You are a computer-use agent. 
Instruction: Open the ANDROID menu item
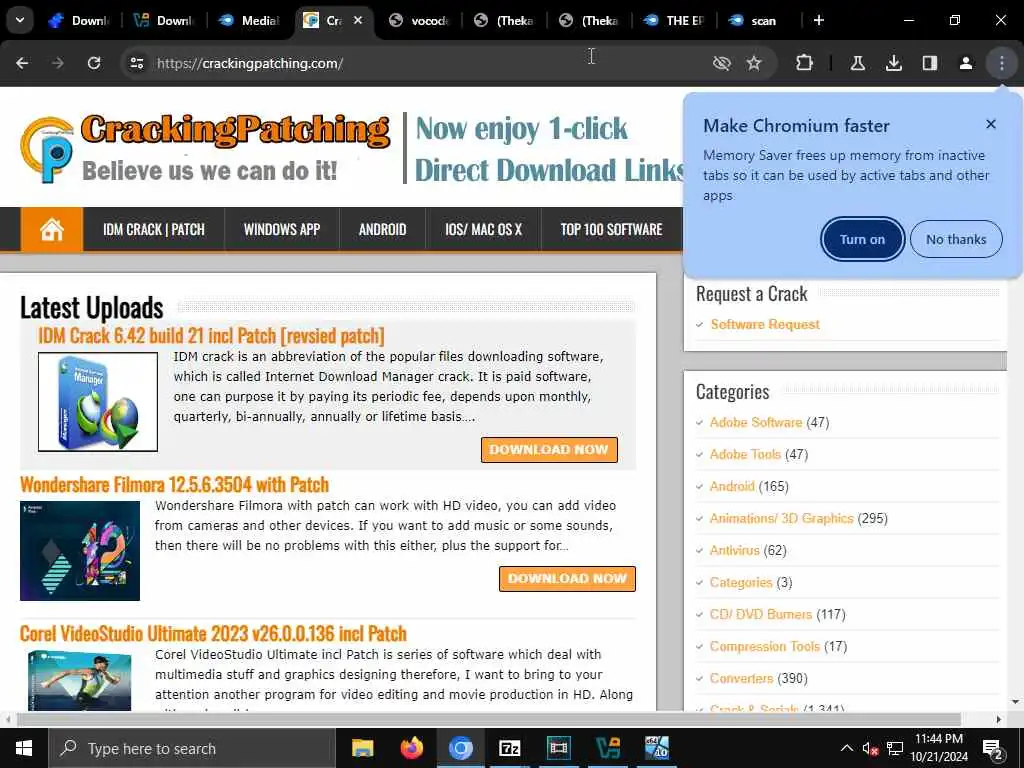[382, 229]
